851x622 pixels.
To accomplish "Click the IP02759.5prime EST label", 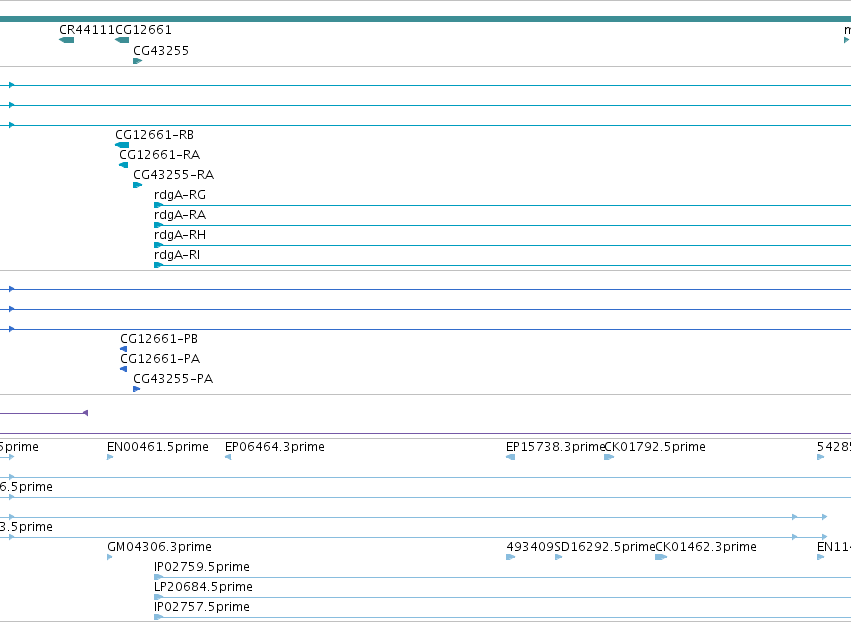I will [202, 567].
